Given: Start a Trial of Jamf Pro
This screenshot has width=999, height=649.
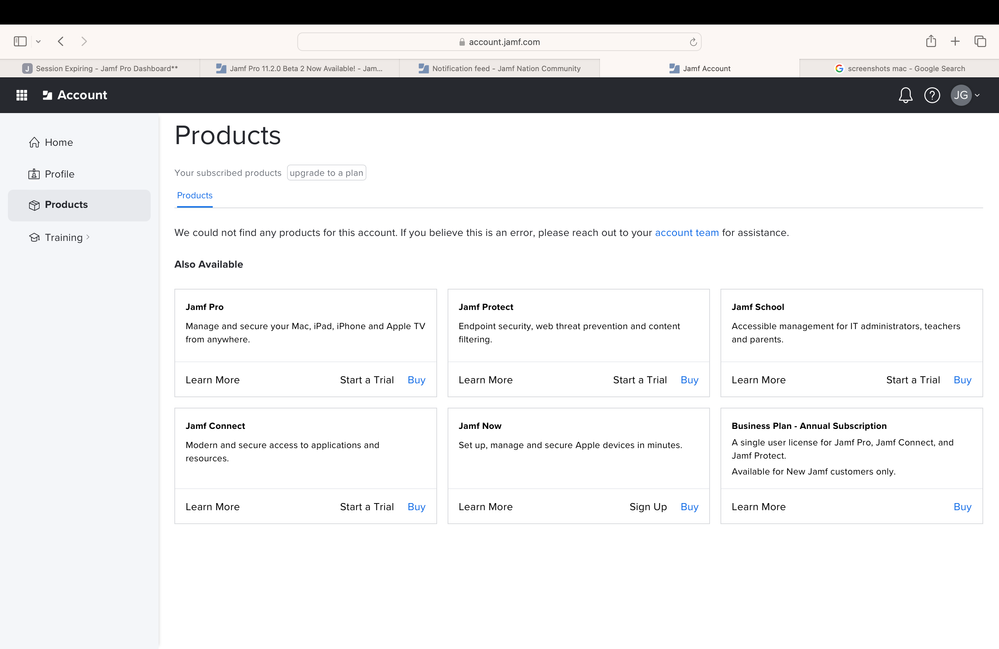Looking at the screenshot, I should 367,380.
